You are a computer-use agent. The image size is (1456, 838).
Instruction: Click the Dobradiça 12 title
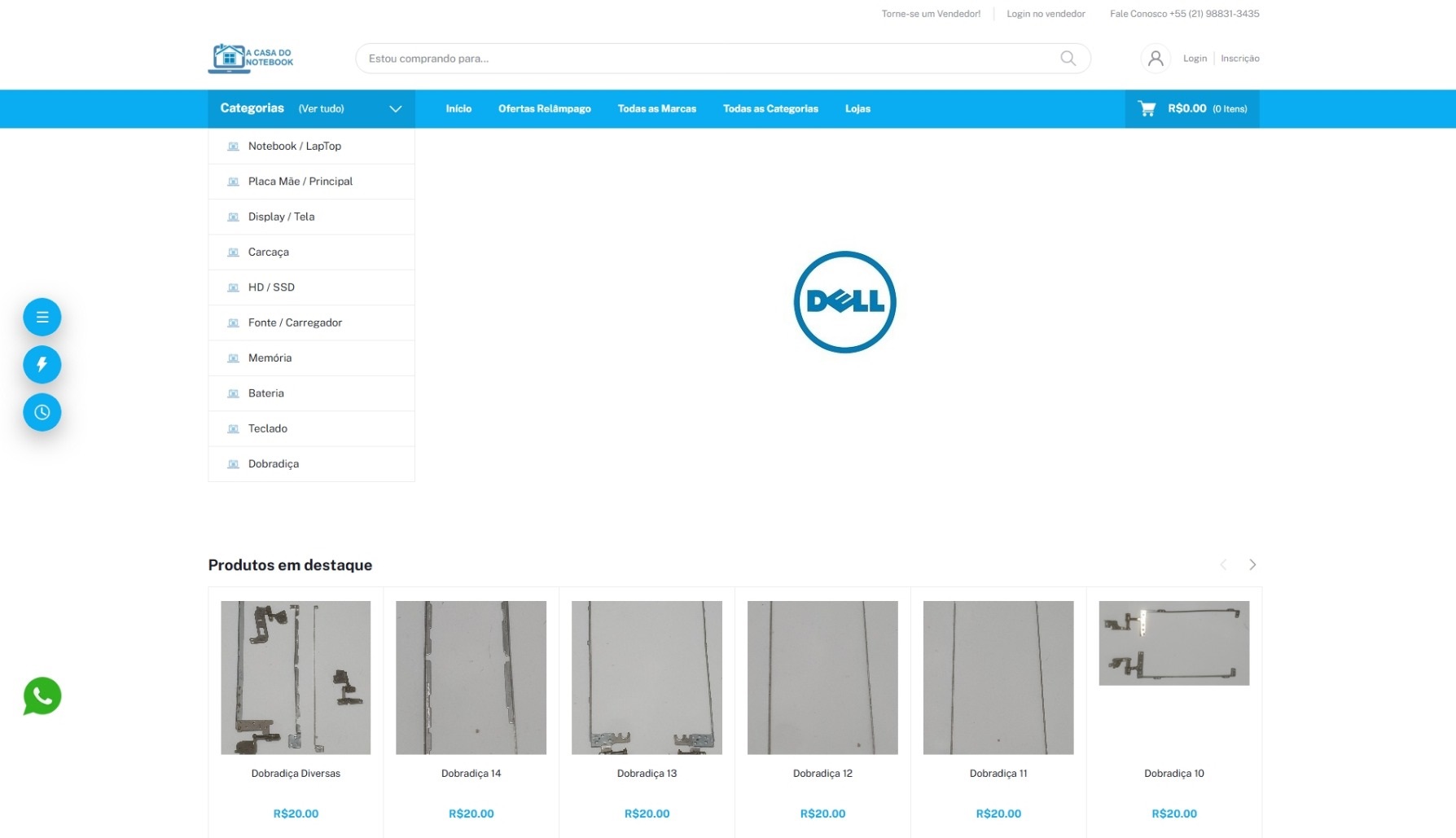tap(822, 774)
